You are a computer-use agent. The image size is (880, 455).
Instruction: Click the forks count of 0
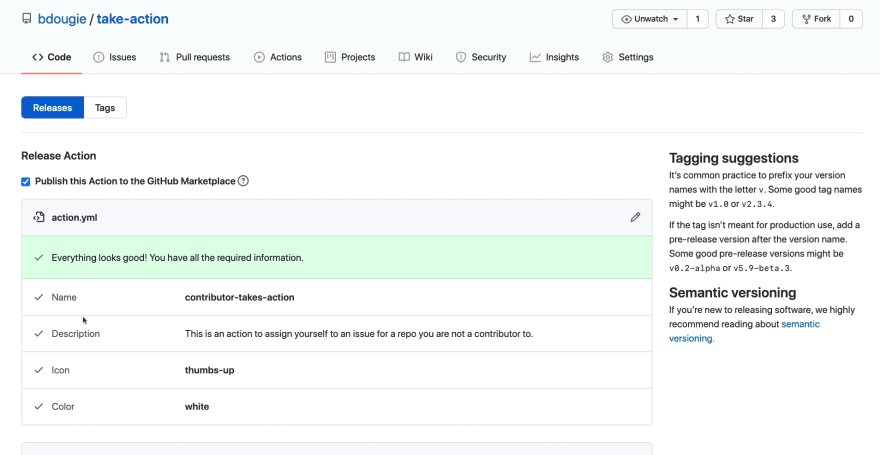851,19
